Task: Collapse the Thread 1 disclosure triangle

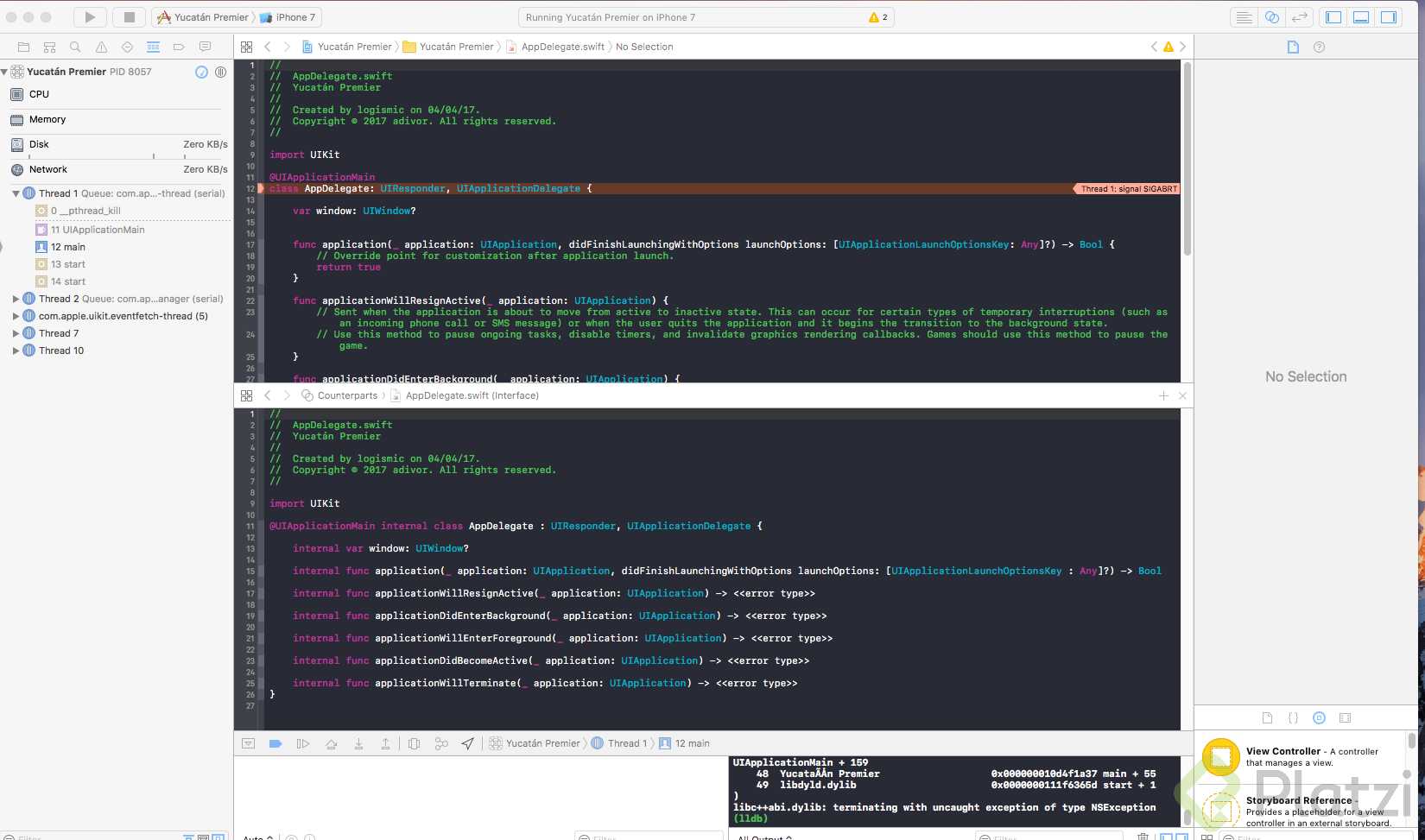Action: pyautogui.click(x=16, y=193)
